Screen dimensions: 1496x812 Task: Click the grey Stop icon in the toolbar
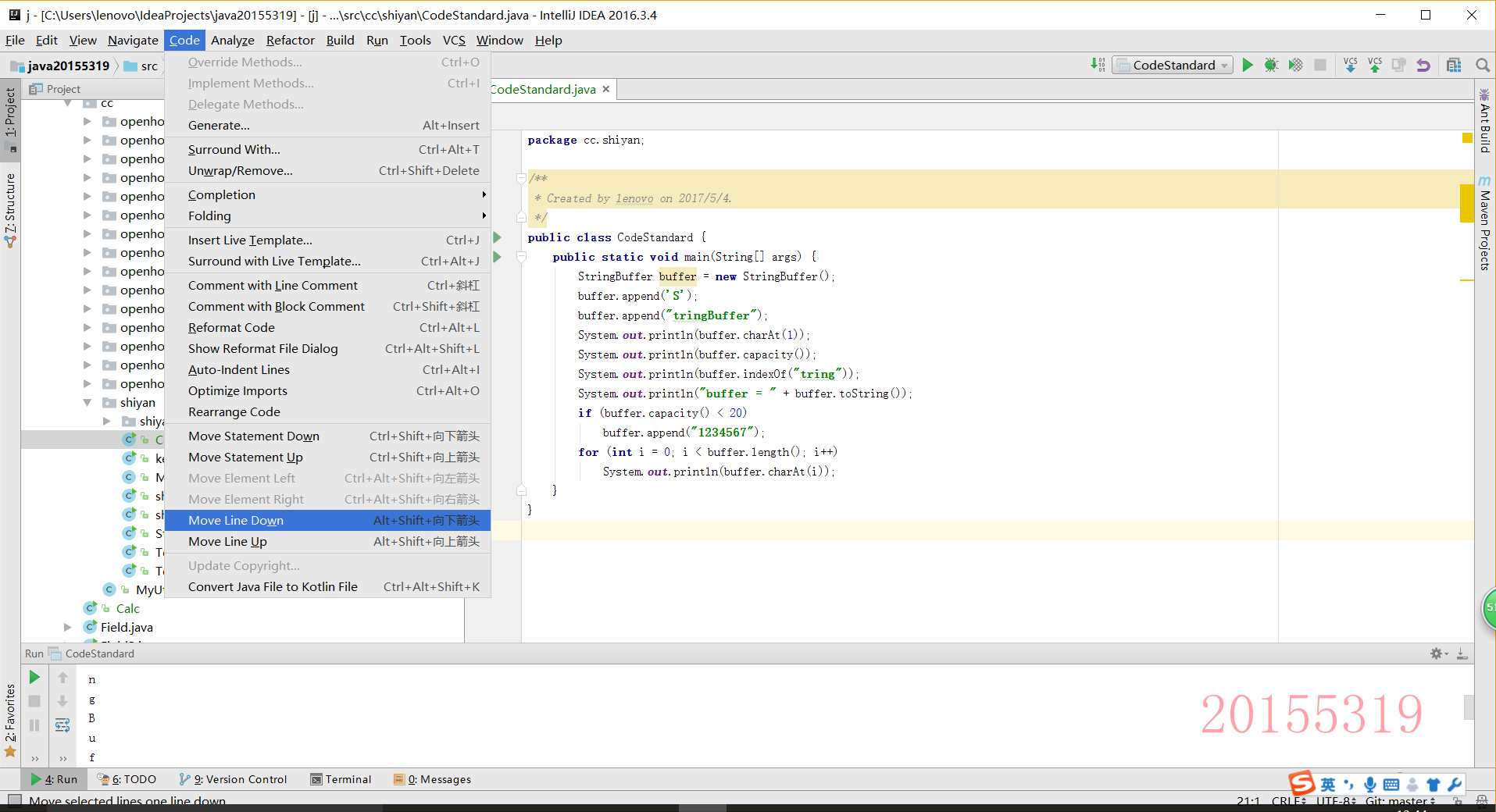point(1320,65)
